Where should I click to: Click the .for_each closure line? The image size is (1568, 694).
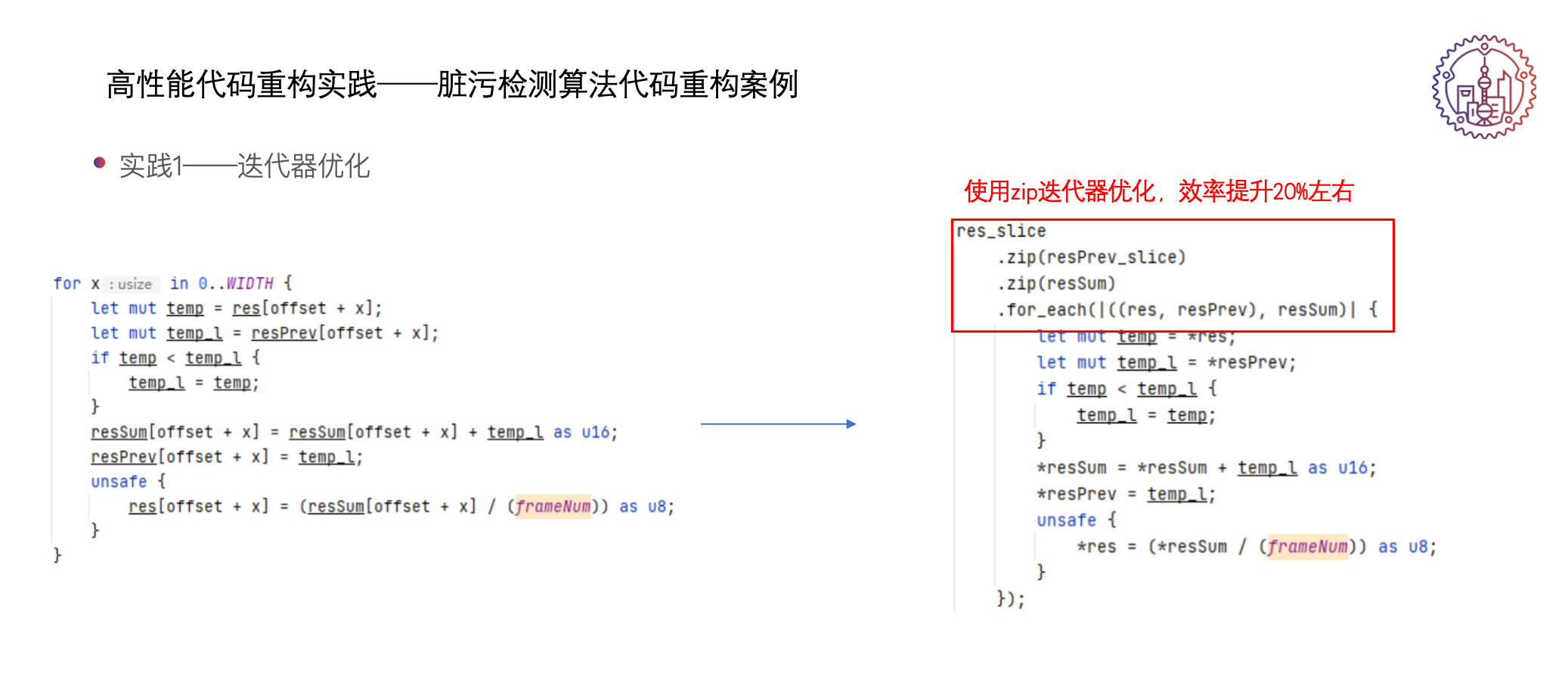1187,310
